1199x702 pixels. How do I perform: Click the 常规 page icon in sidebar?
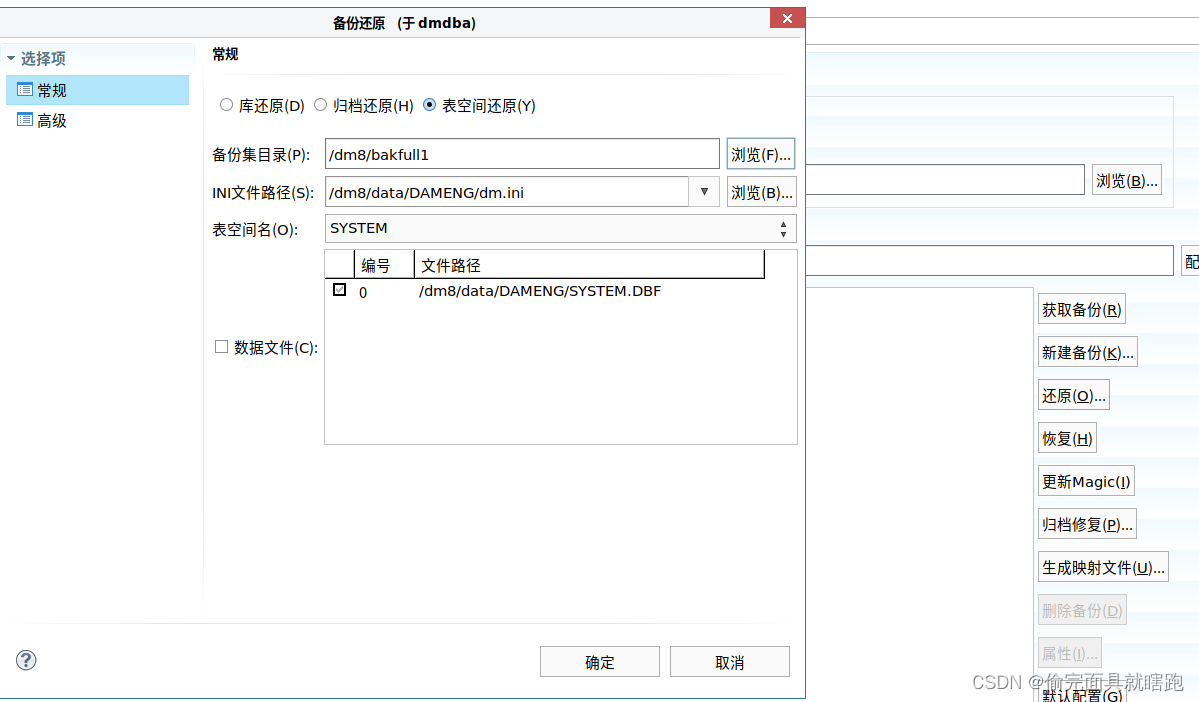click(24, 90)
